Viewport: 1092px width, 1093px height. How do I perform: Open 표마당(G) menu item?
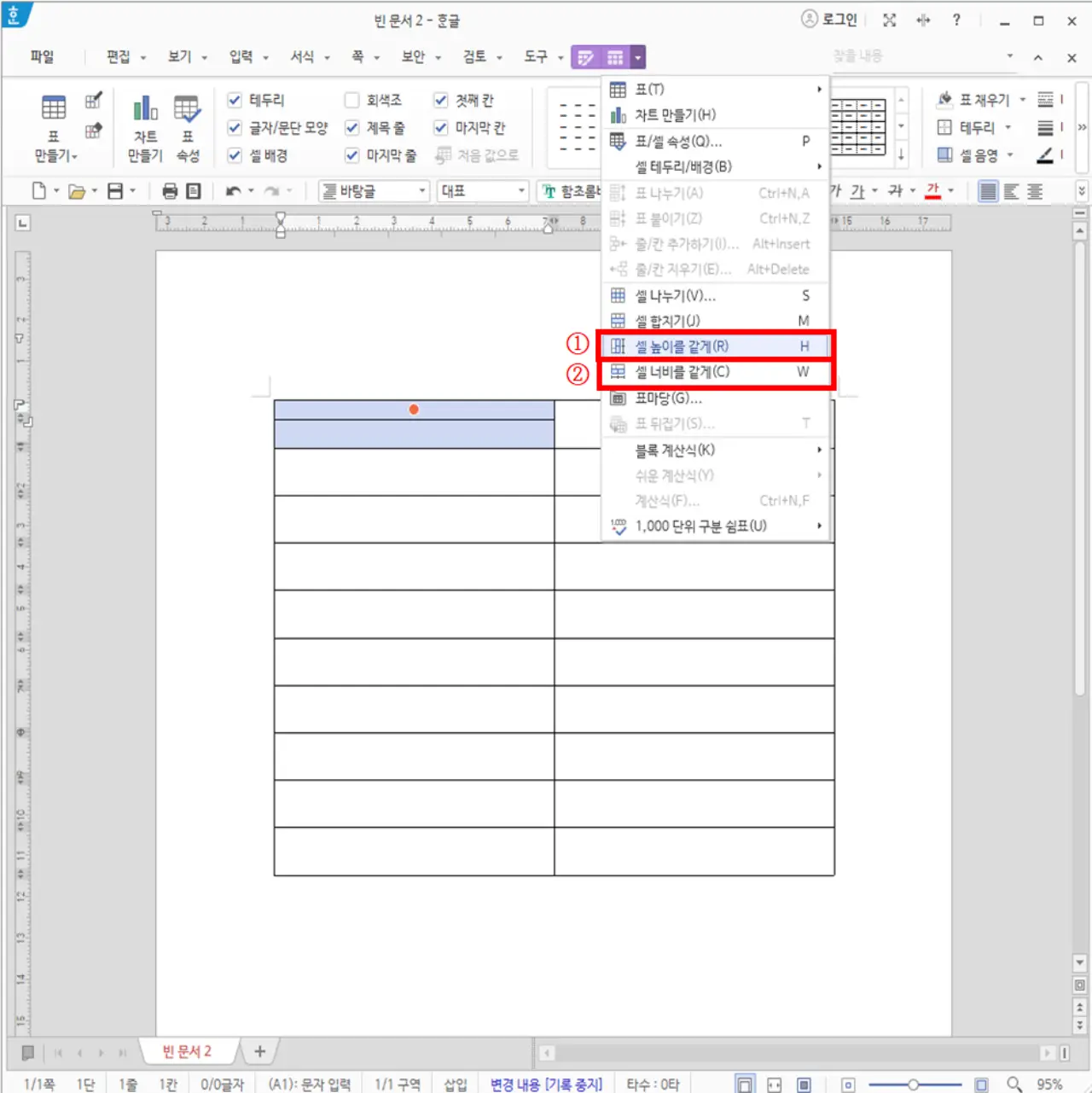(717, 398)
